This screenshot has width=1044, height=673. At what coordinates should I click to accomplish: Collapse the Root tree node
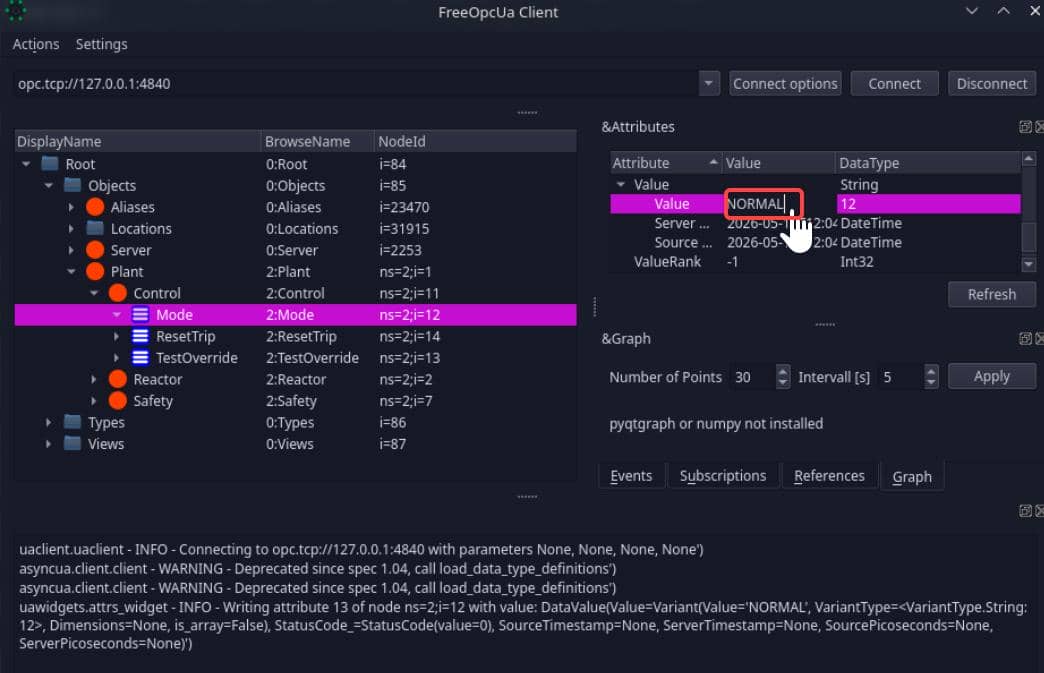[26, 164]
